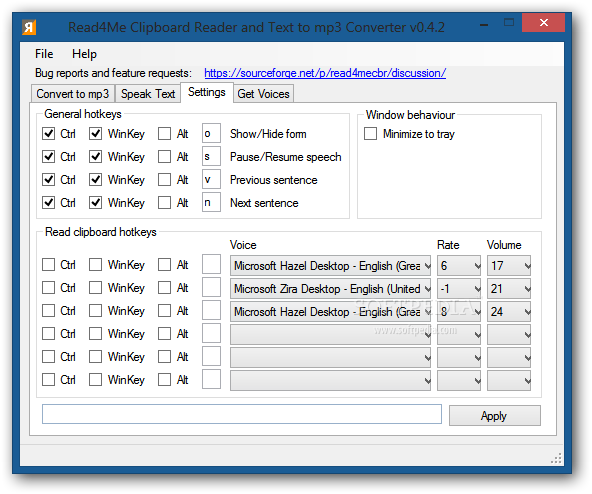
Task: Enable Alt for Pause/Resume speech hotkey
Action: 164,156
